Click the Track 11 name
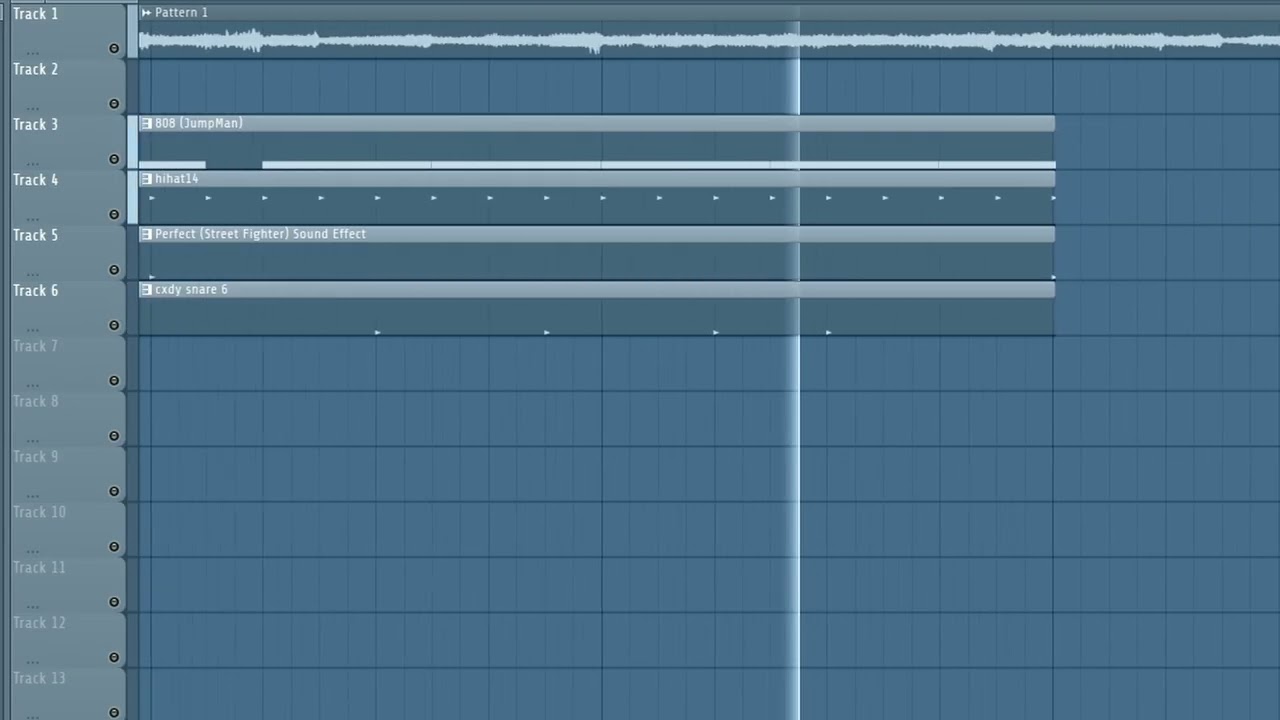Screen dimensions: 1280x720 [39, 567]
